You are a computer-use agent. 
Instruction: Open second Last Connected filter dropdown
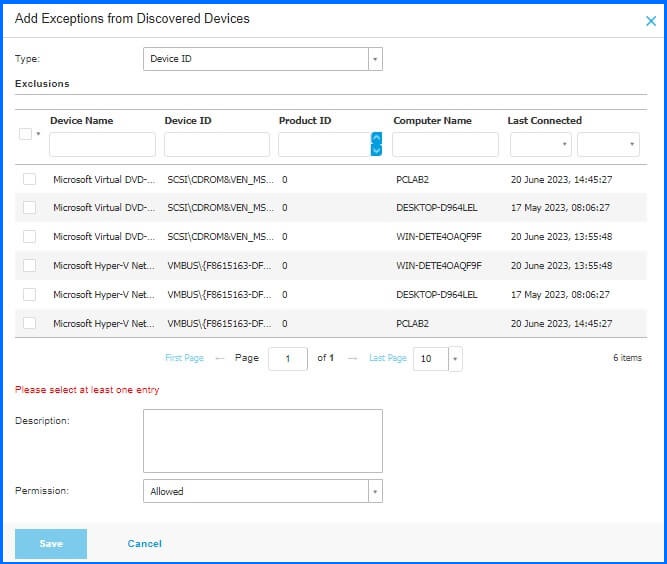[608, 145]
